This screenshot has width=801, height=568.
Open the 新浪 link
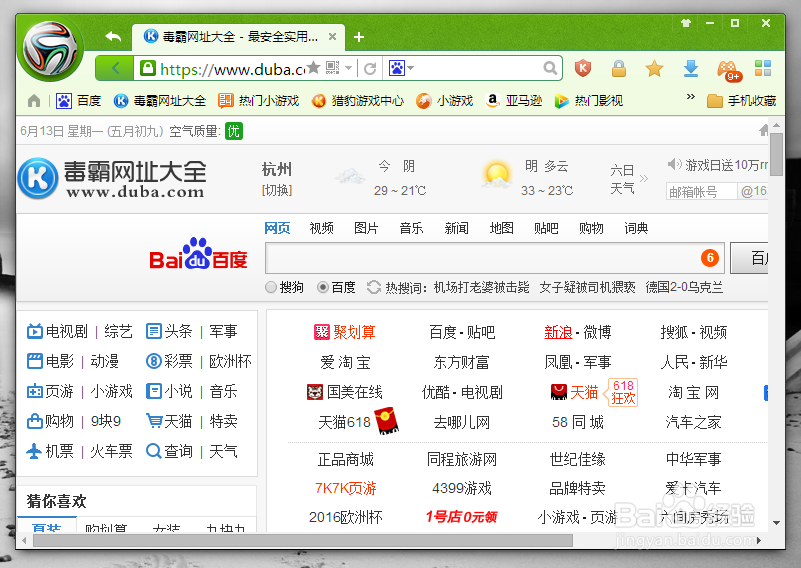pos(558,332)
